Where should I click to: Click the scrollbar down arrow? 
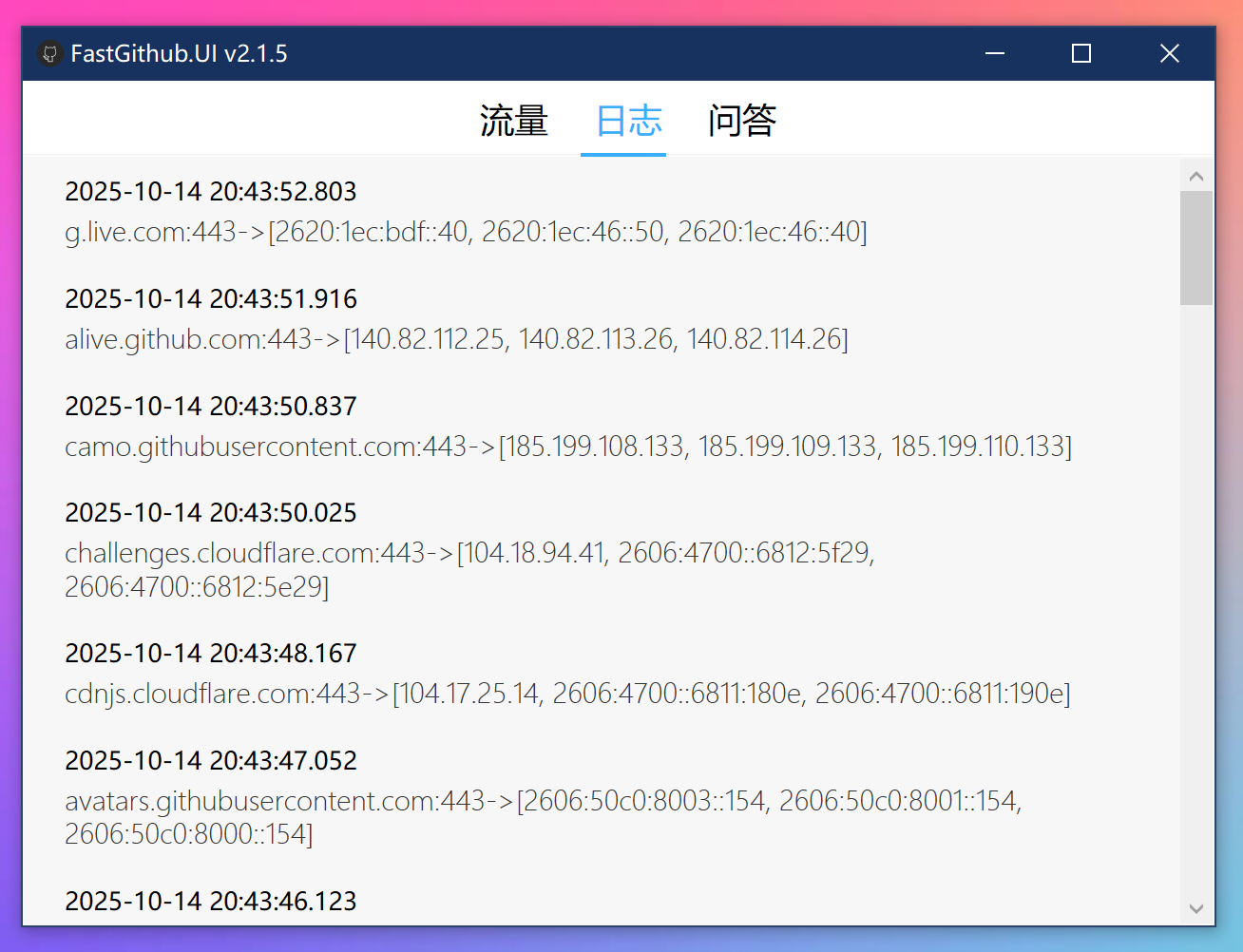(1196, 909)
